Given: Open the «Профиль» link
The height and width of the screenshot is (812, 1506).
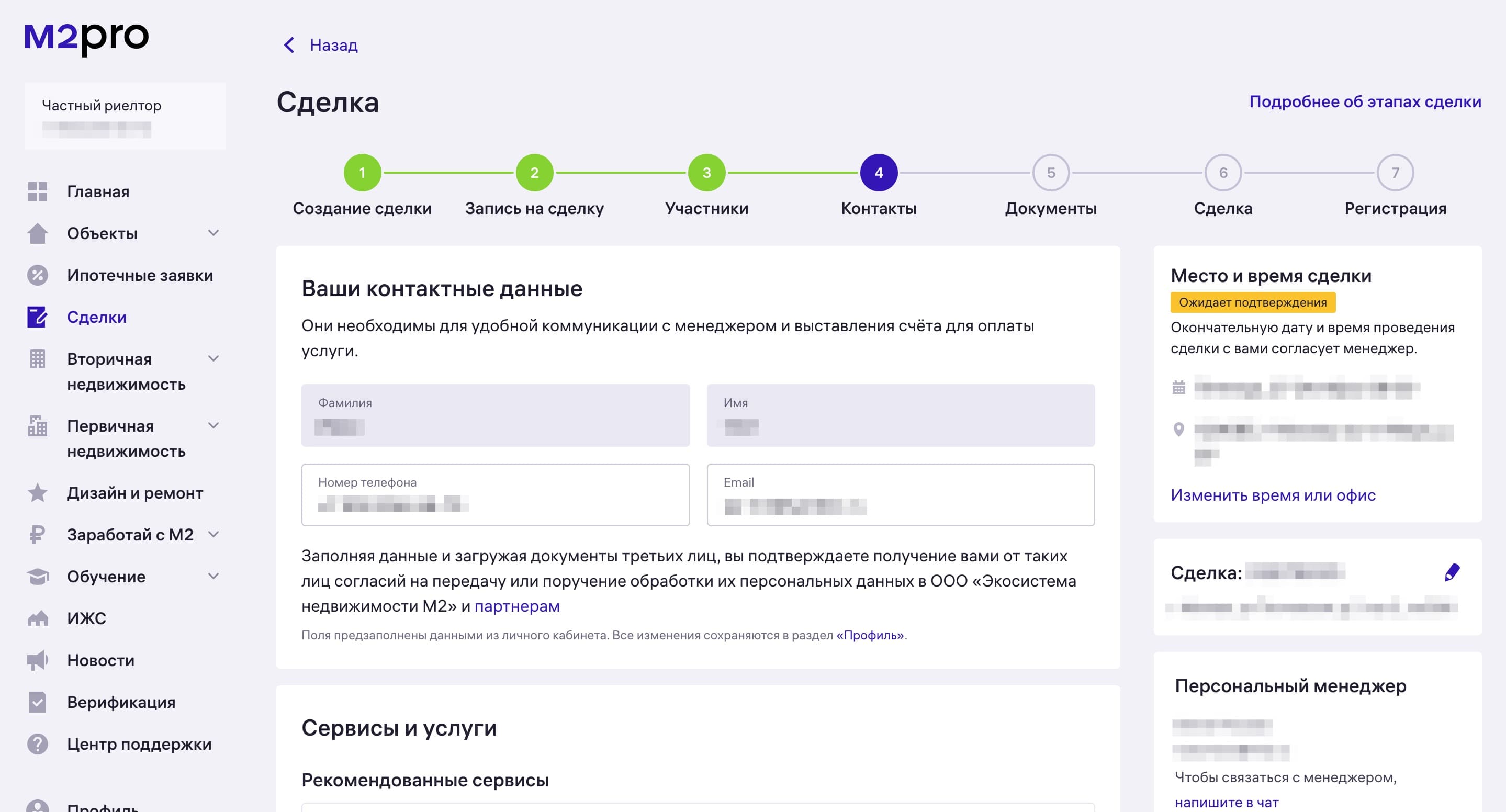Looking at the screenshot, I should (870, 635).
